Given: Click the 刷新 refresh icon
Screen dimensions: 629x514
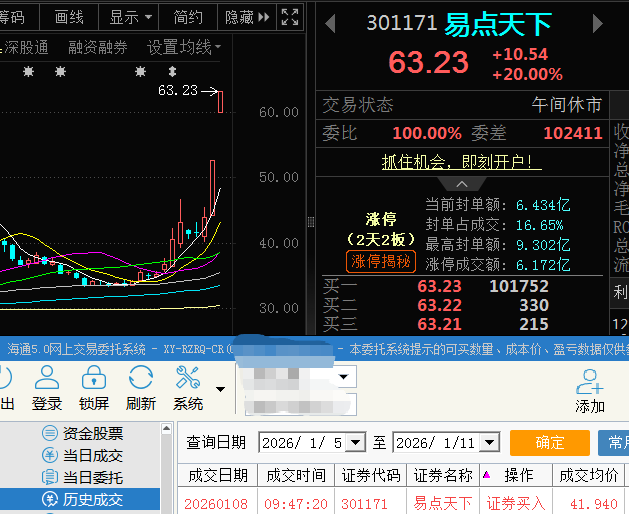Looking at the screenshot, I should coord(141,388).
